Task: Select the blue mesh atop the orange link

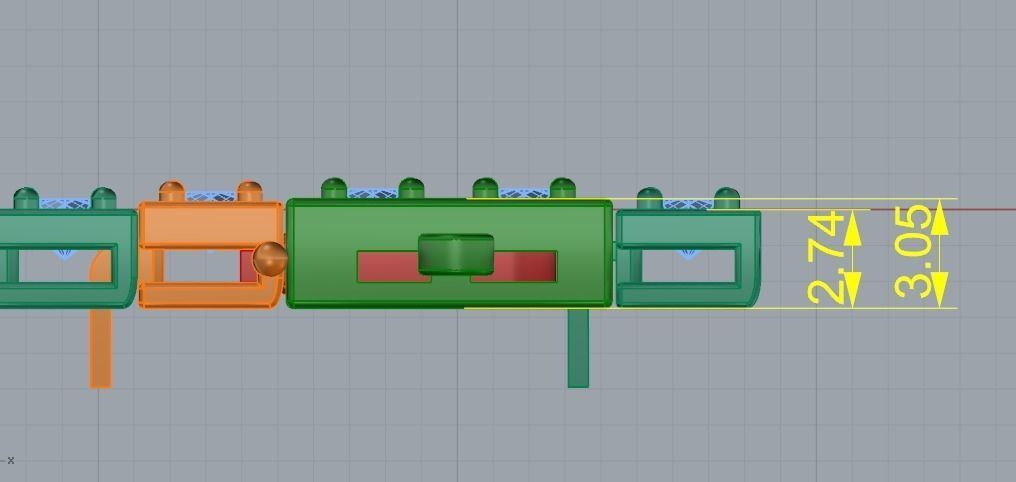Action: [x=211, y=196]
